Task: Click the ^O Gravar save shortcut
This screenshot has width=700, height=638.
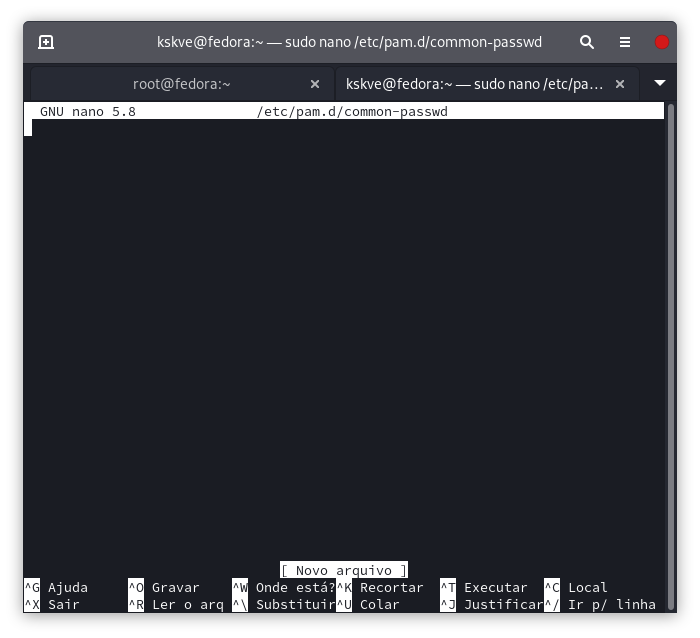Action: (164, 587)
